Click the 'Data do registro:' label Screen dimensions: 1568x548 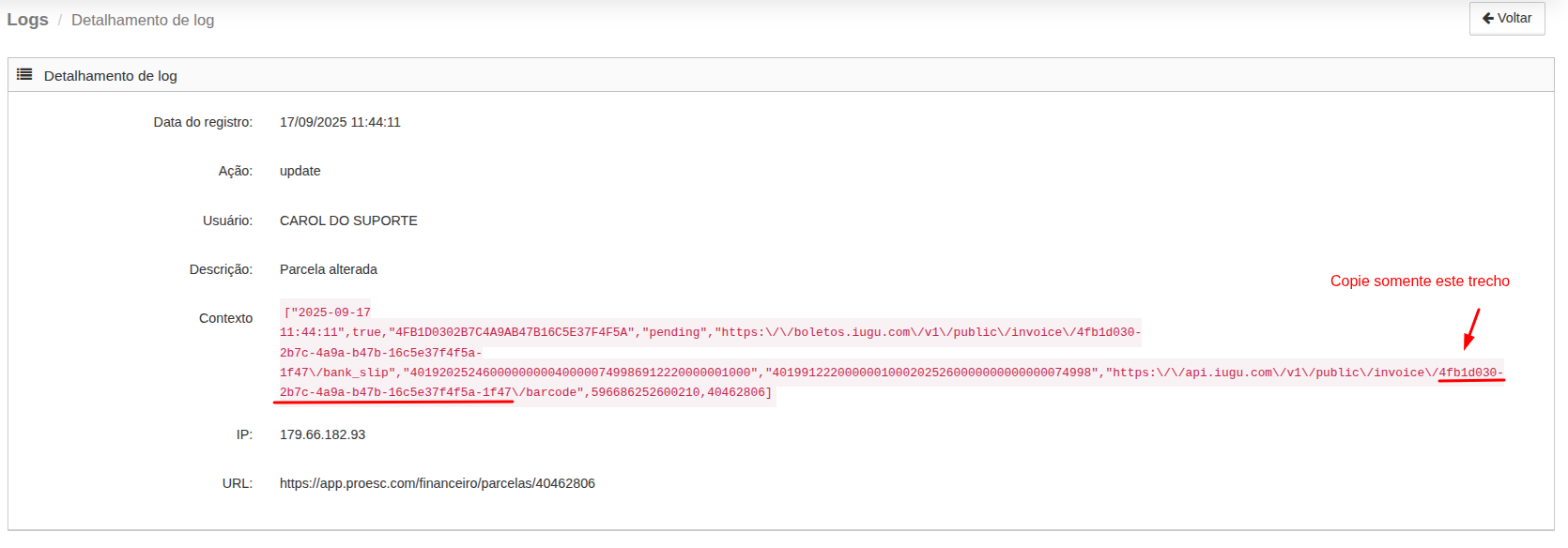coord(203,122)
